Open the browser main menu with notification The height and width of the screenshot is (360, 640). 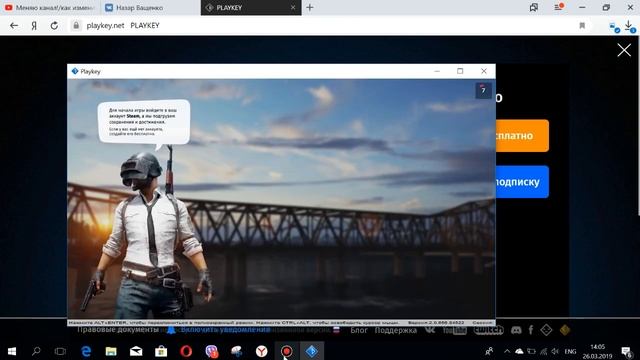(x=559, y=7)
